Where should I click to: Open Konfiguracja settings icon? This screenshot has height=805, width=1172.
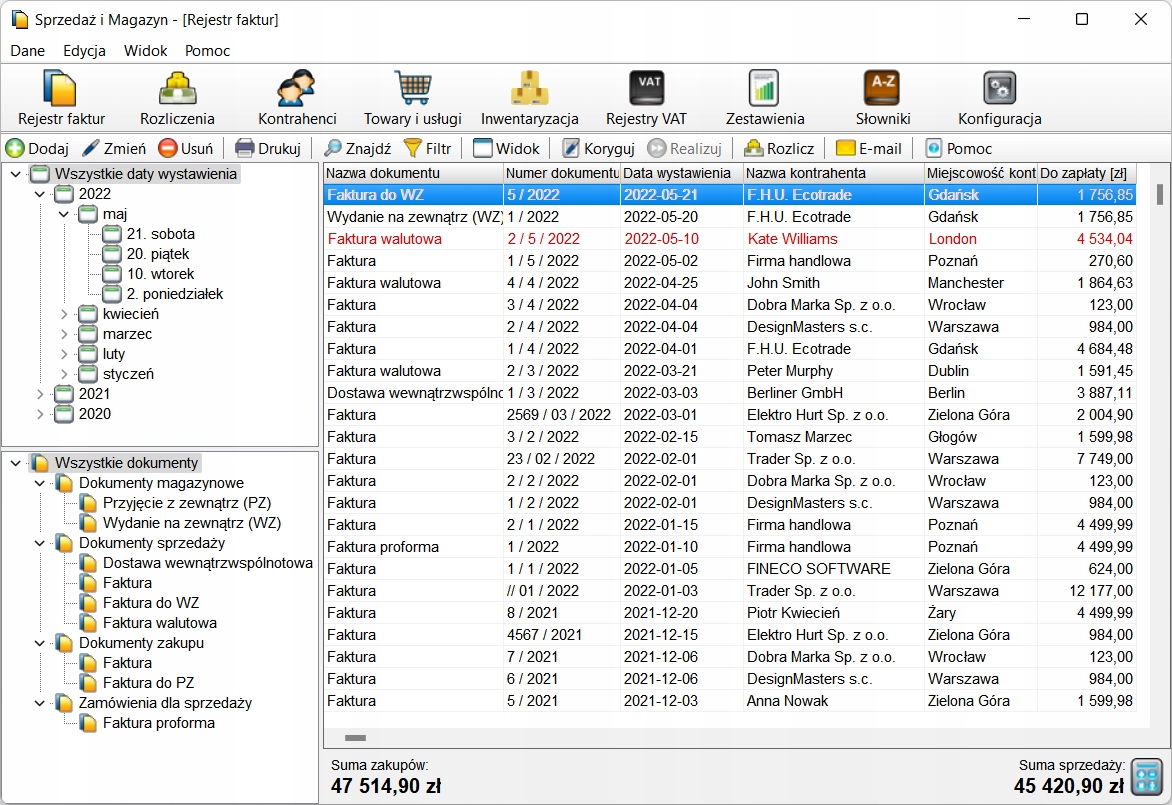point(999,98)
